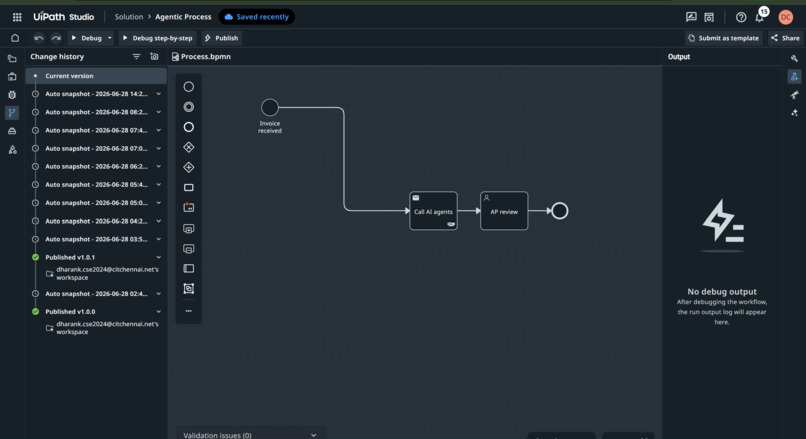Go to Solution in the breadcrumb

coord(129,17)
